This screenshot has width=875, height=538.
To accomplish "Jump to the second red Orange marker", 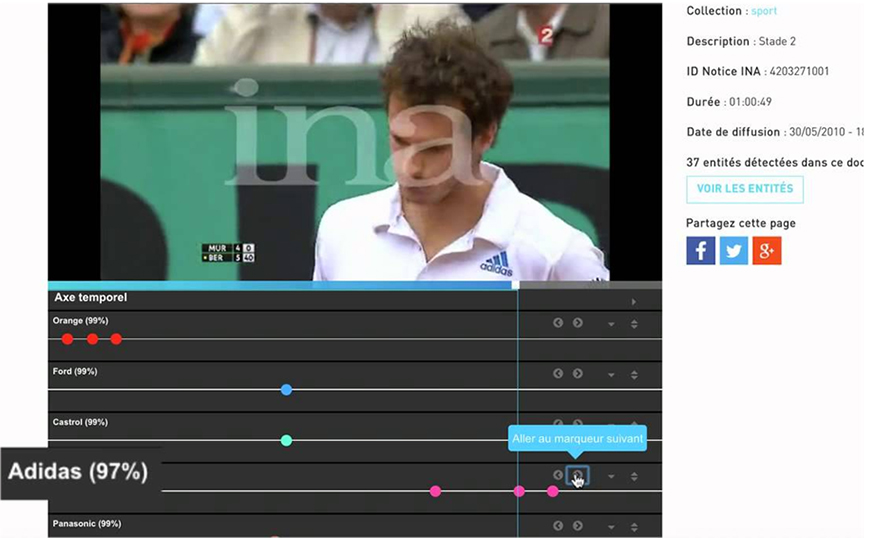I will pyautogui.click(x=93, y=339).
